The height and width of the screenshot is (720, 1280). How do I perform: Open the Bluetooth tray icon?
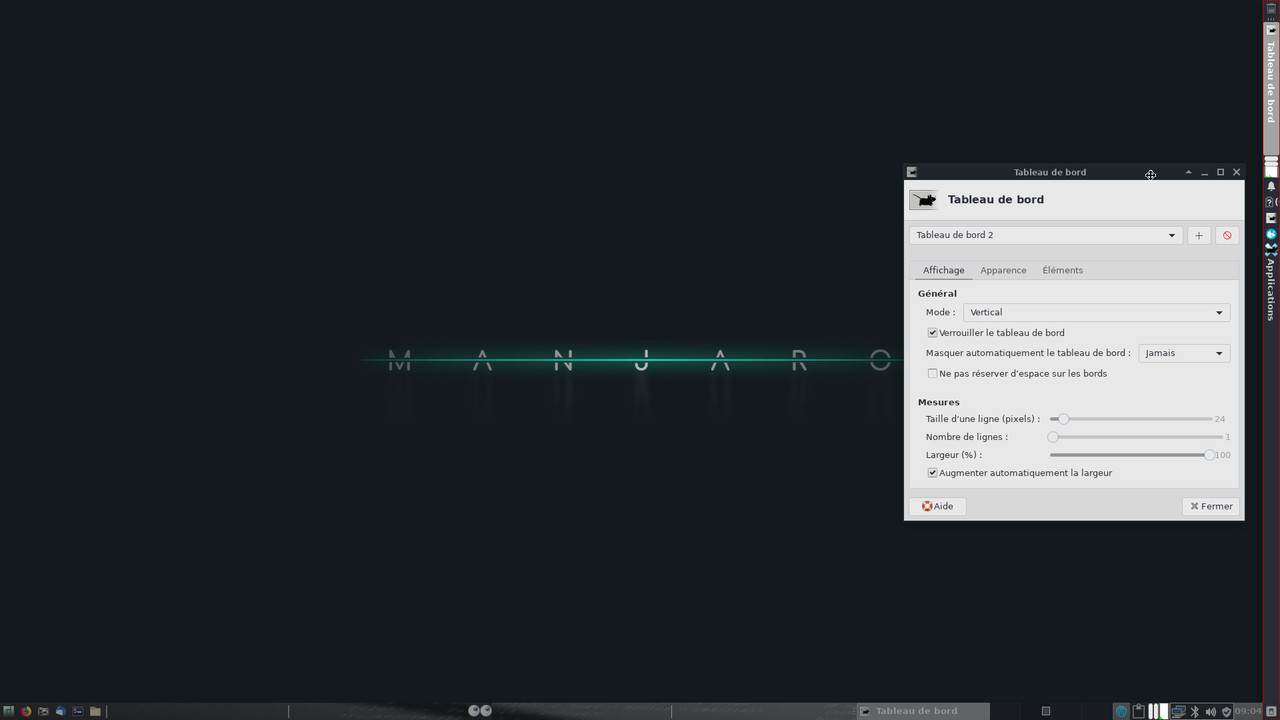point(1194,711)
